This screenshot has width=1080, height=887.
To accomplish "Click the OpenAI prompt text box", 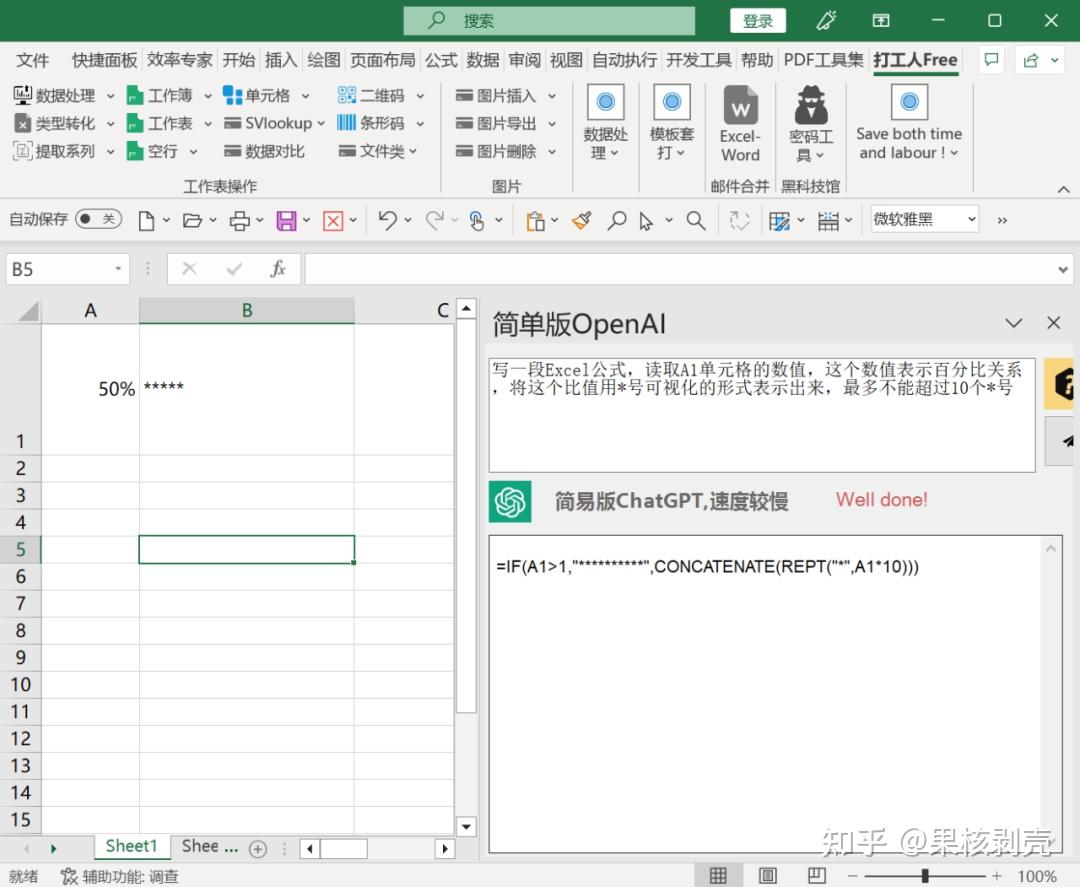I will pos(762,415).
